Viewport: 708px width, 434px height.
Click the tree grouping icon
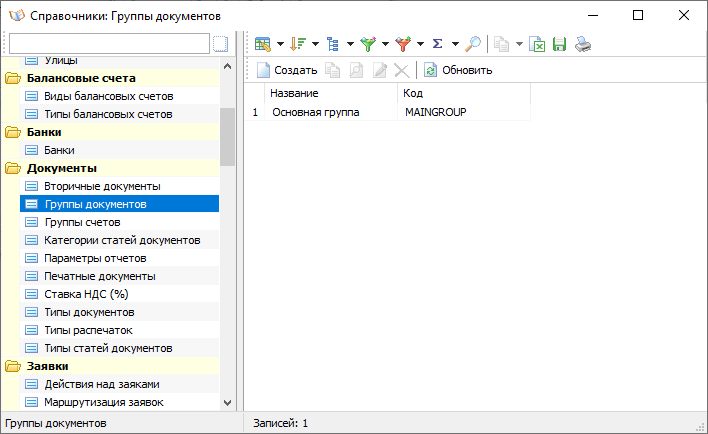tap(333, 44)
